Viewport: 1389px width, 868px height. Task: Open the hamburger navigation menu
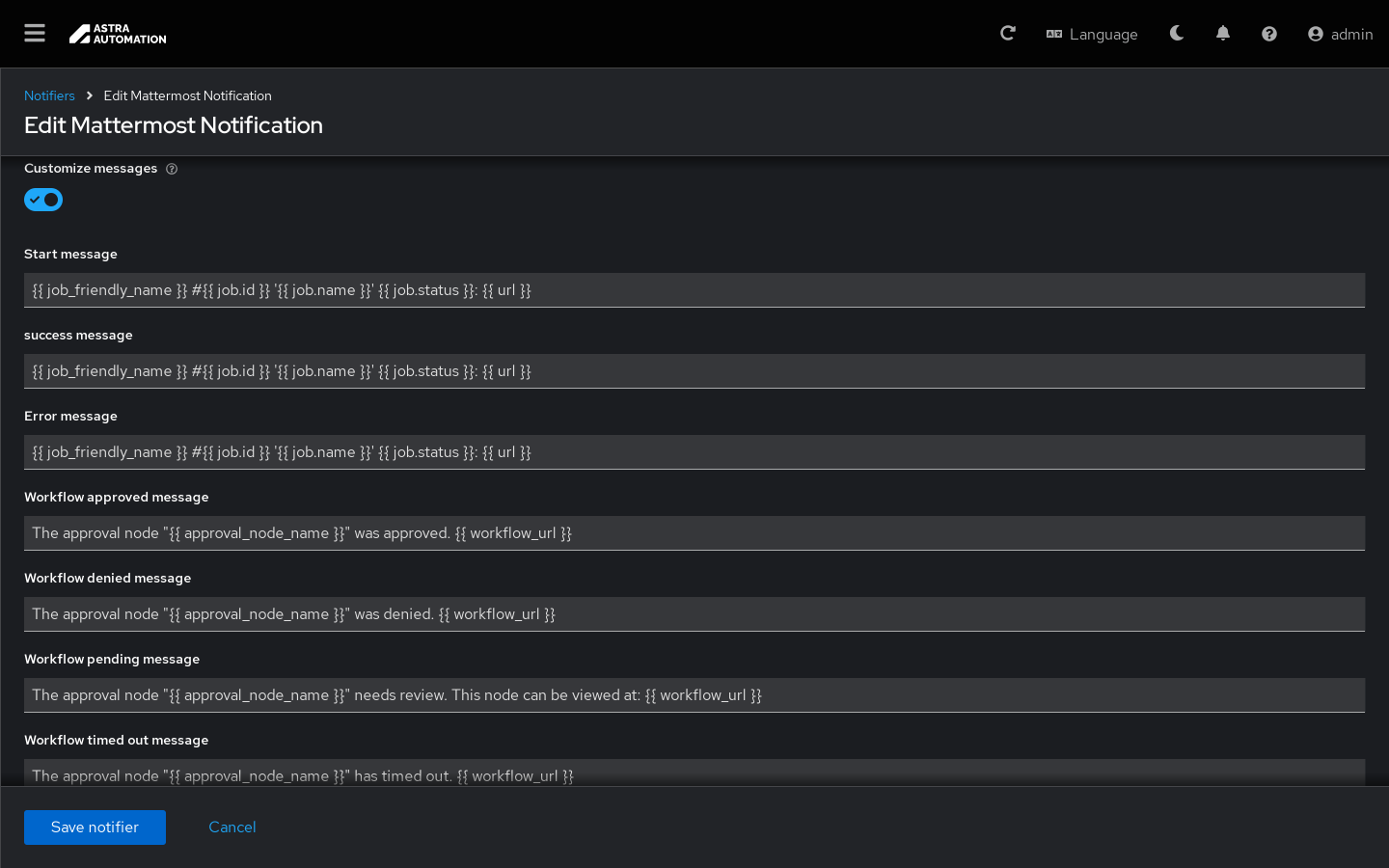tap(35, 34)
